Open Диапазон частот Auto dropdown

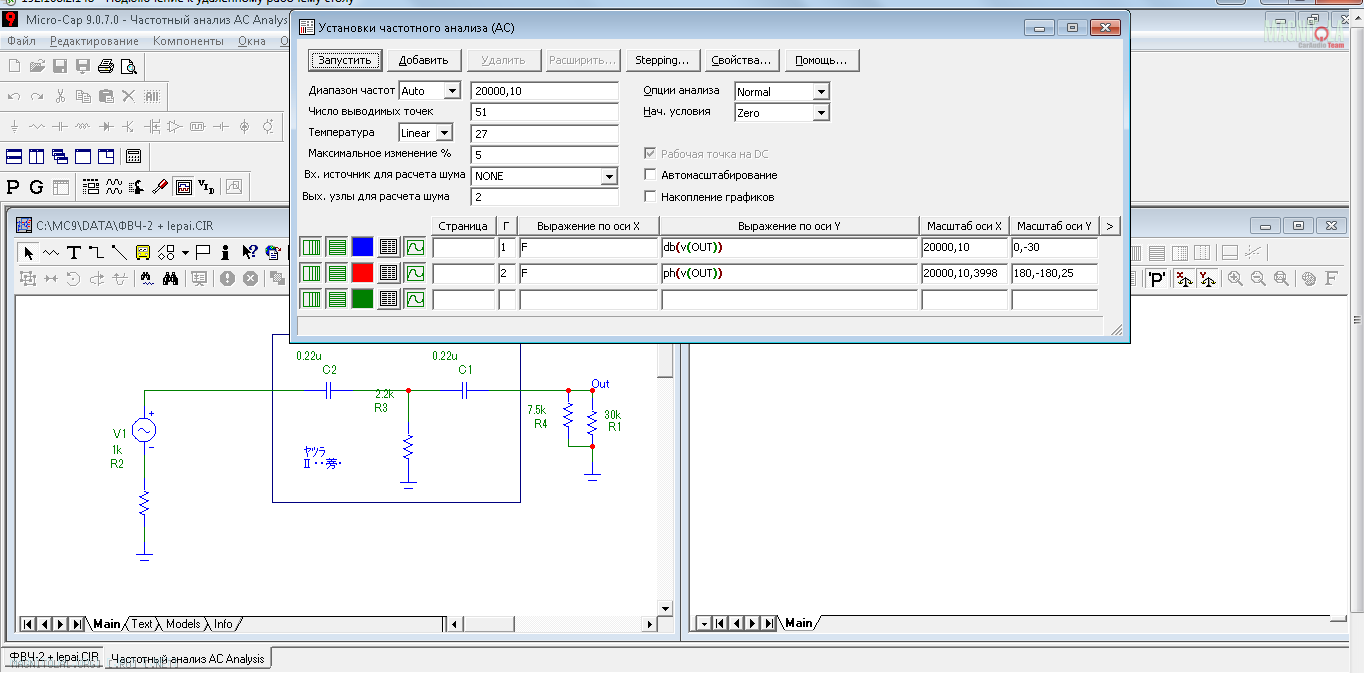click(x=452, y=91)
